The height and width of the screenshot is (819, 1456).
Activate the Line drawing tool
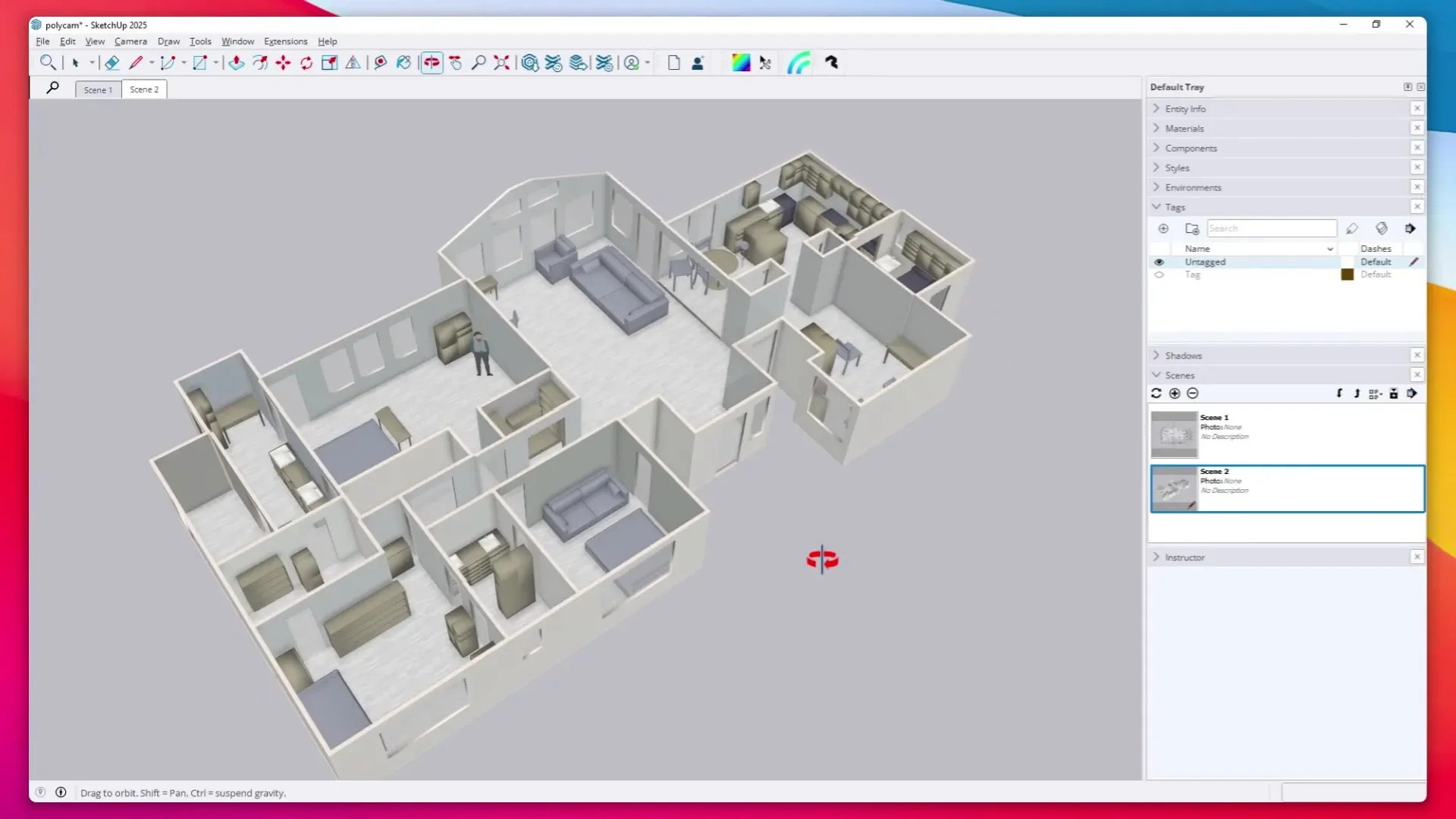point(136,62)
